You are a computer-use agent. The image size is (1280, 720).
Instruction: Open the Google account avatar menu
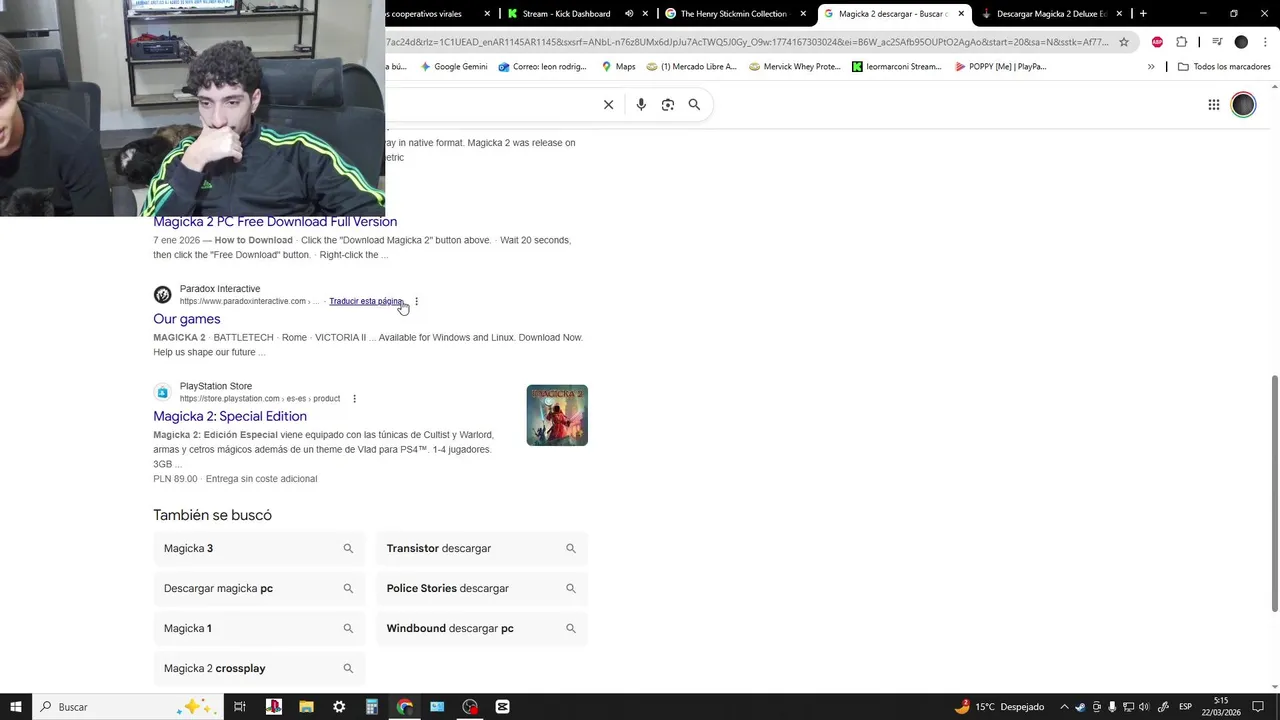1243,105
